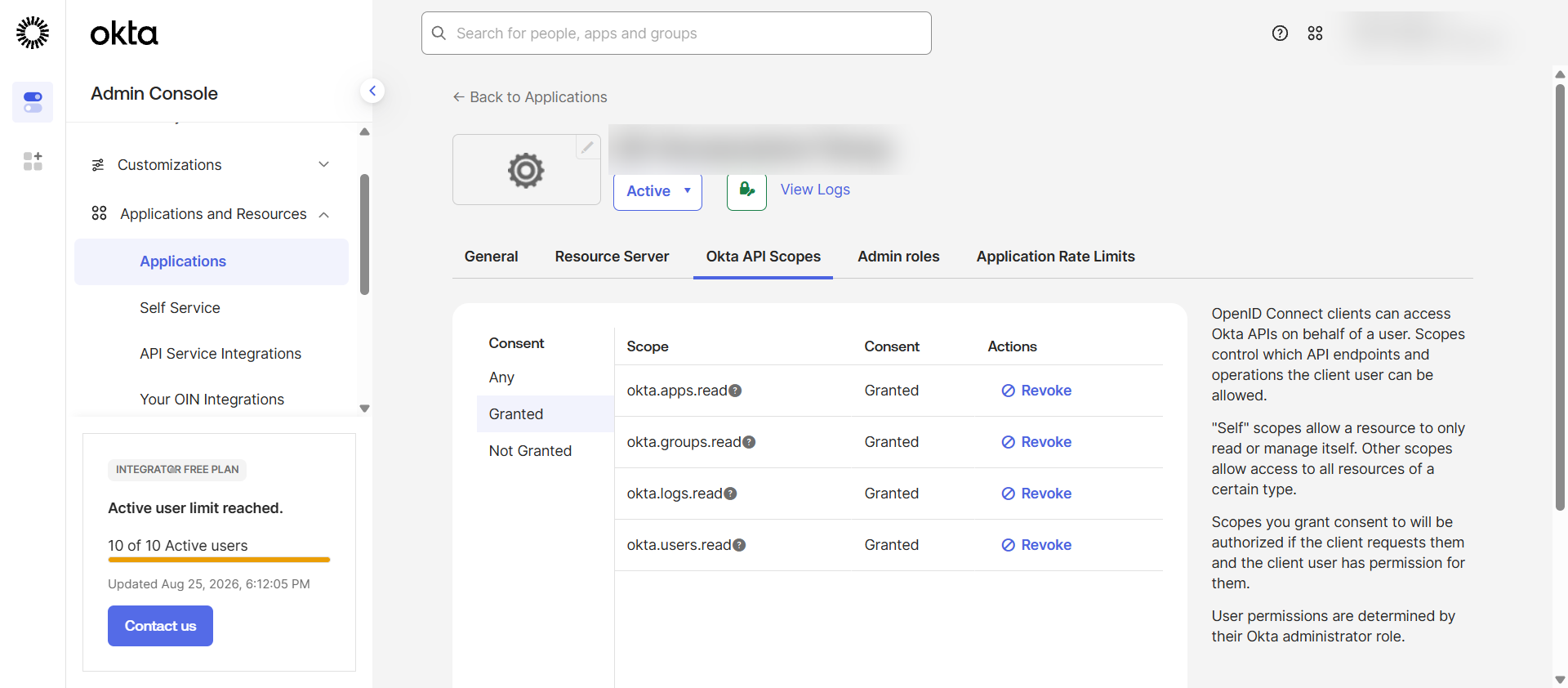Show help tooltip for okta.logs.read

(730, 494)
